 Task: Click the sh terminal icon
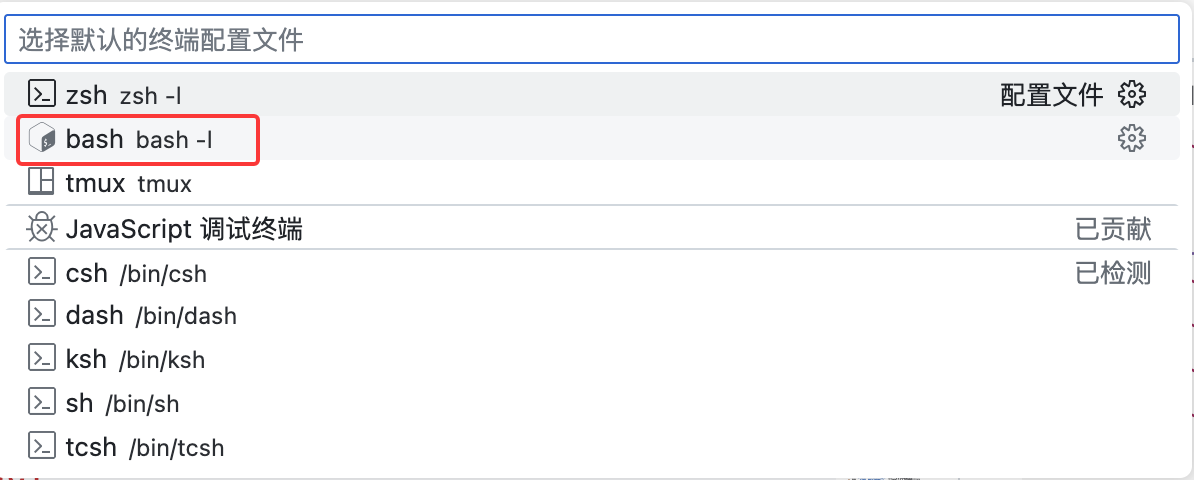pos(41,402)
